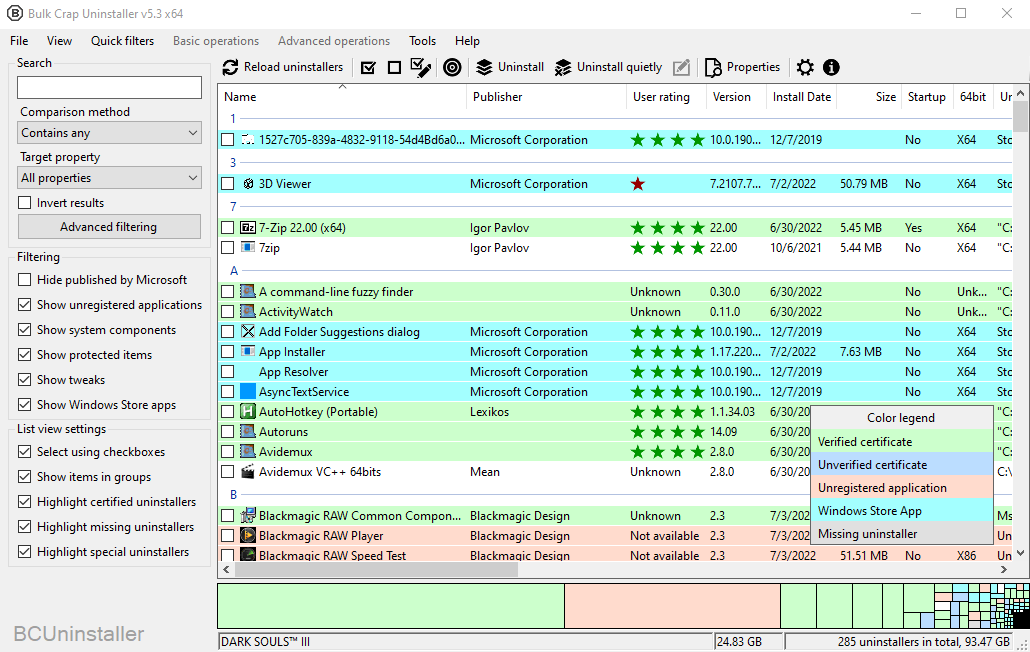Click the info circle icon in toolbar
This screenshot has width=1030, height=652.
[x=831, y=67]
